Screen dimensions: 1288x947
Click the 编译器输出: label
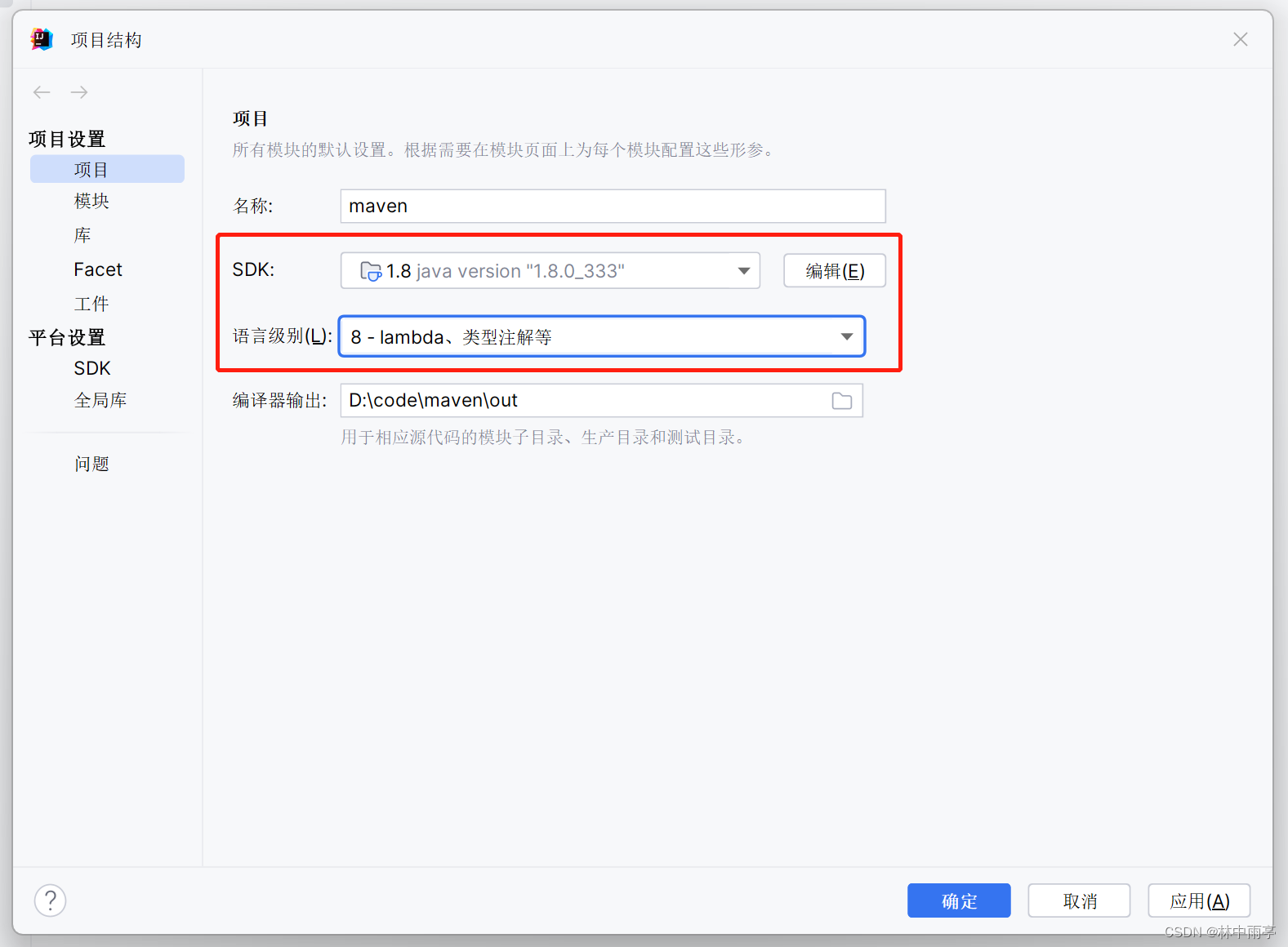(x=279, y=400)
